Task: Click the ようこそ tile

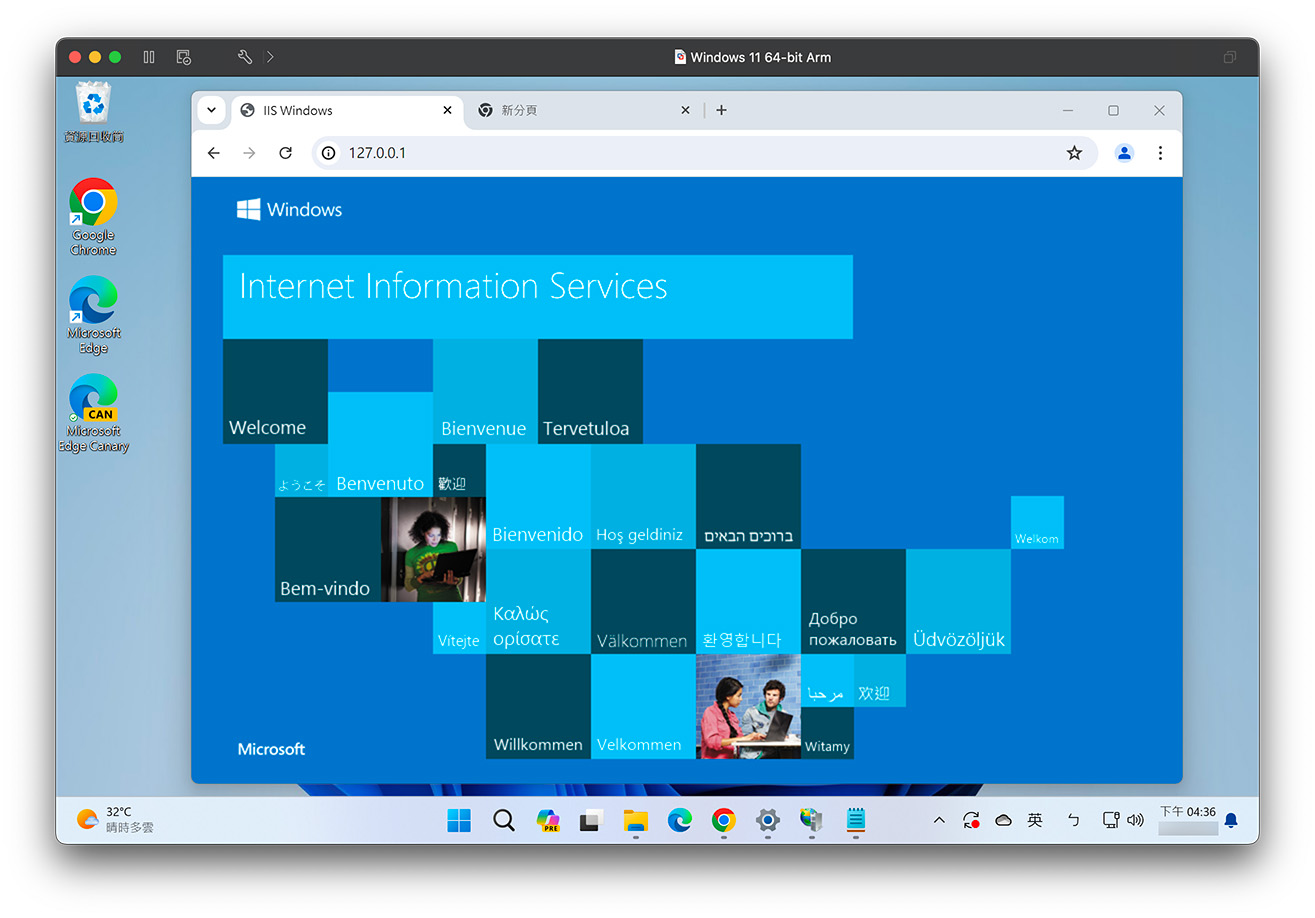Action: (x=301, y=470)
